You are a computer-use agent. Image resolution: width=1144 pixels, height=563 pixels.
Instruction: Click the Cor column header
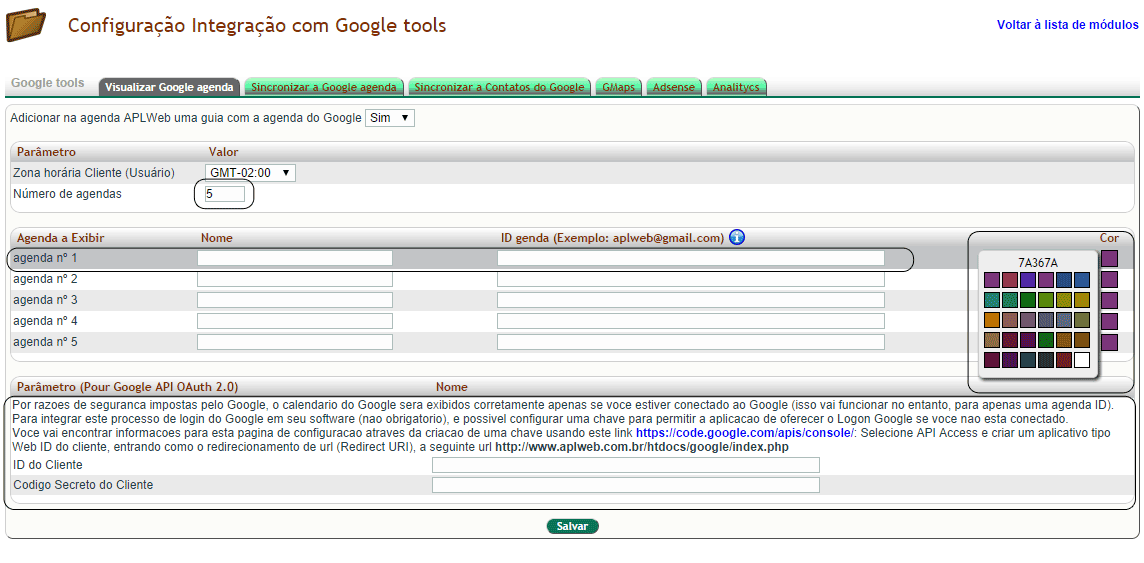1109,237
